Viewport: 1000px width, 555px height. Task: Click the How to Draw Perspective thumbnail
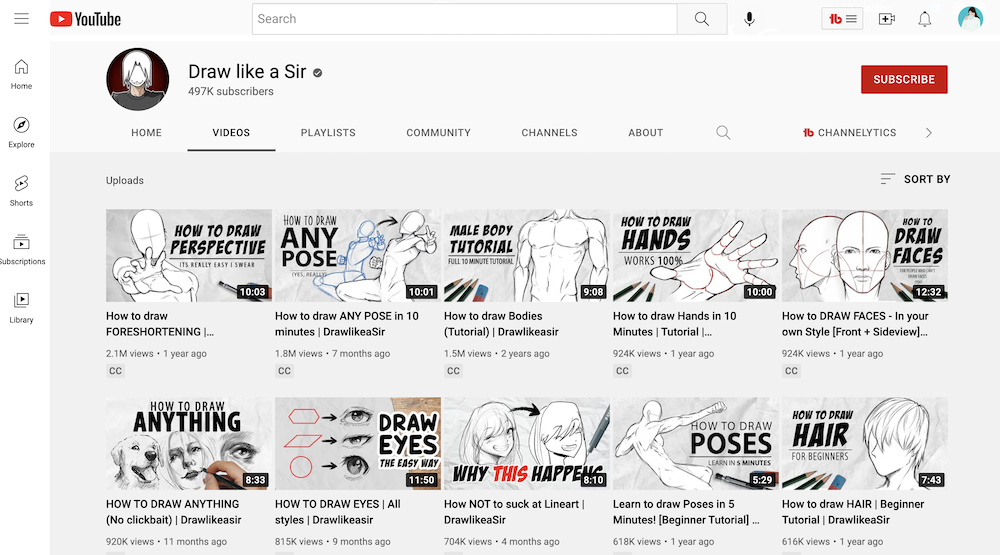click(189, 255)
